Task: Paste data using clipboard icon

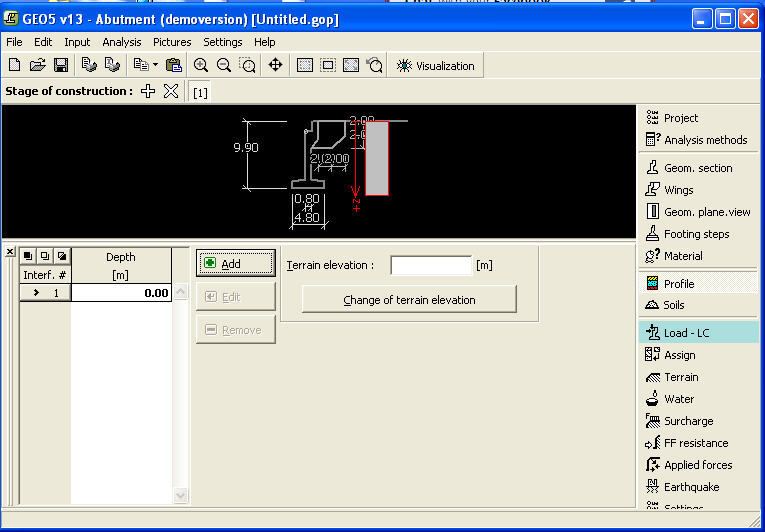Action: 174,65
